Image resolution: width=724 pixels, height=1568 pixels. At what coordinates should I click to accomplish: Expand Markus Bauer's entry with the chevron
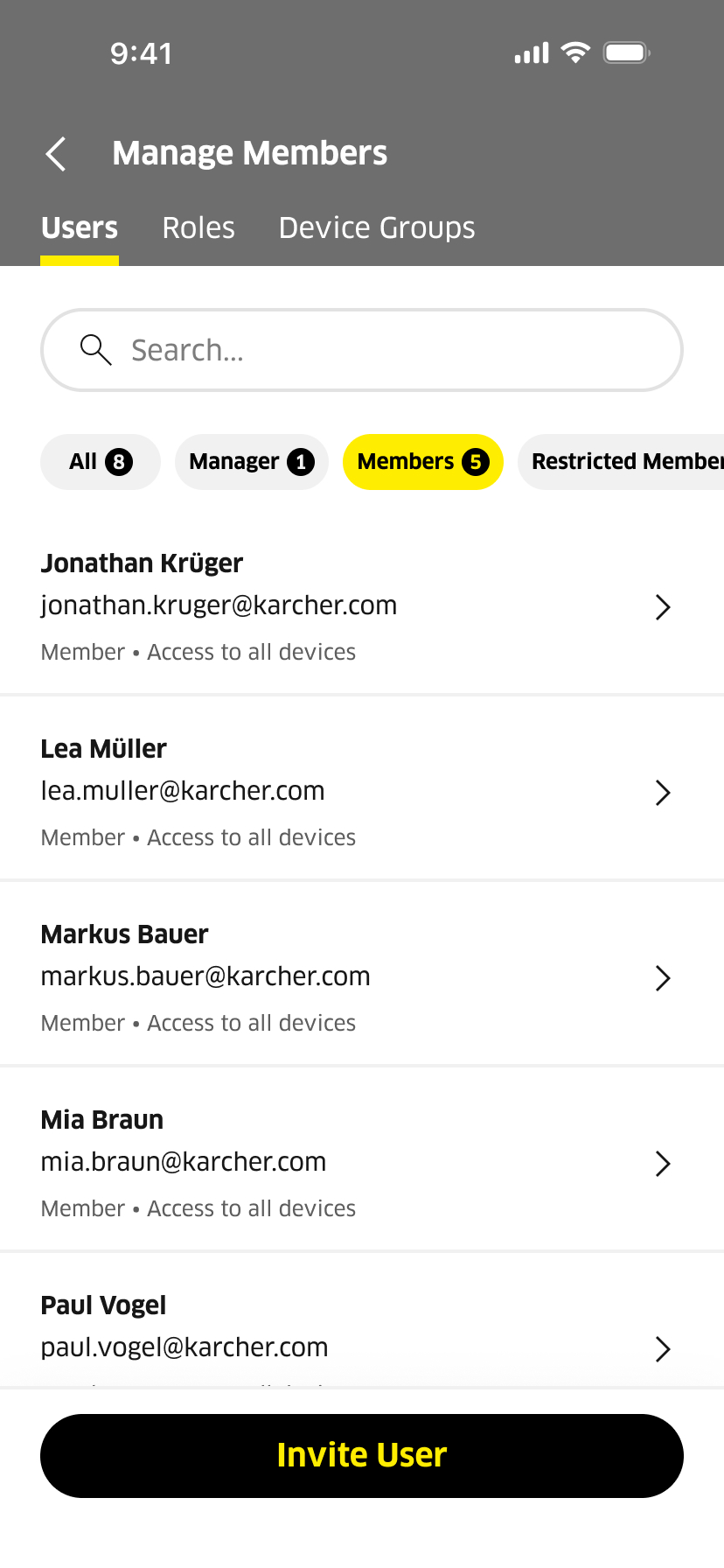pos(663,977)
